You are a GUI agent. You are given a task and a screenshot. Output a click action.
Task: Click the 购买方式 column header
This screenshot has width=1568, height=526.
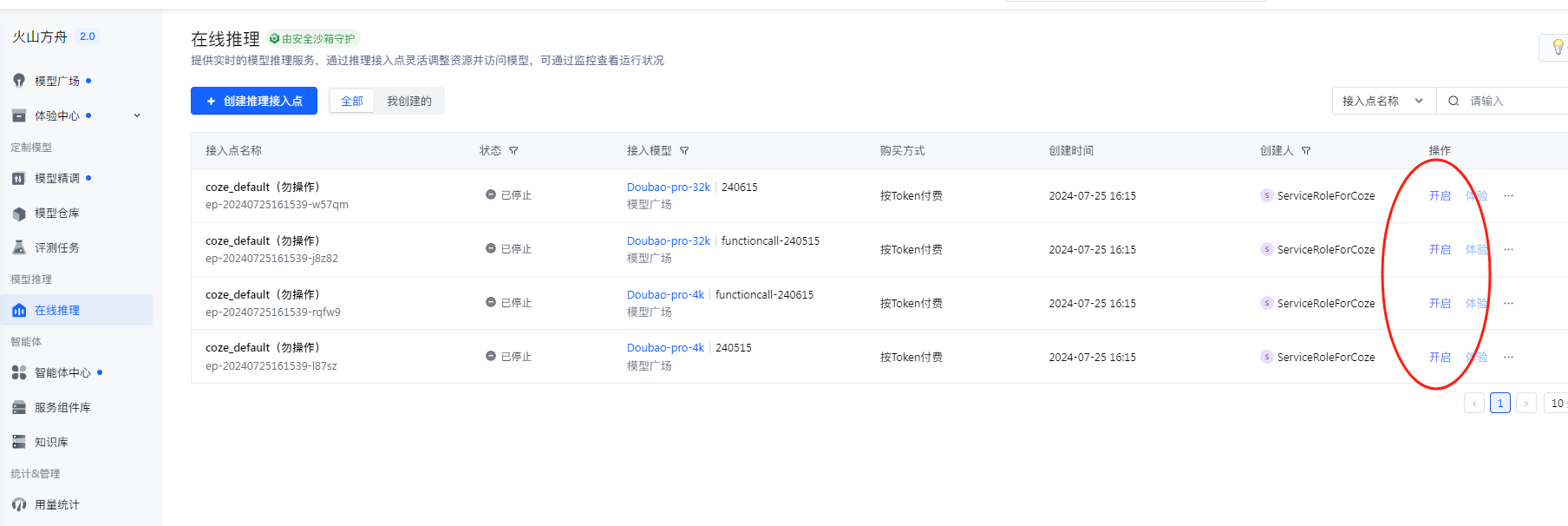coord(902,150)
